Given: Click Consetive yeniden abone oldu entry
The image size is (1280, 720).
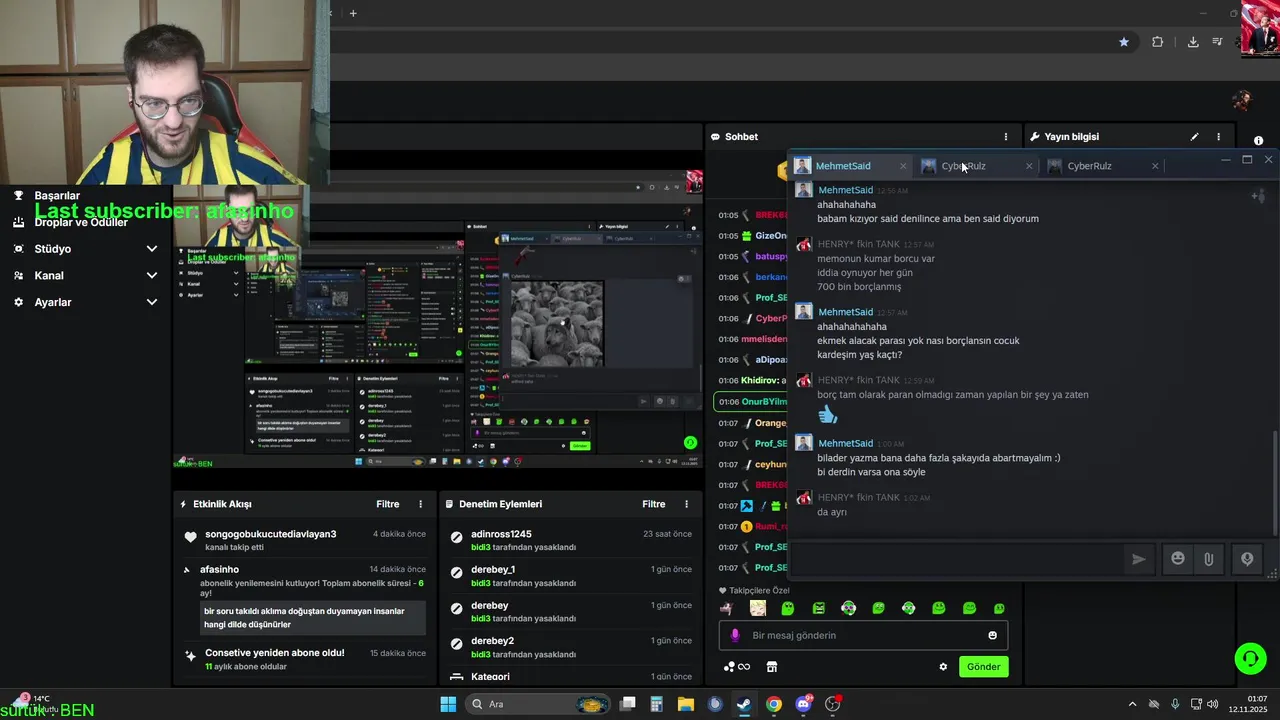Looking at the screenshot, I should 275,653.
